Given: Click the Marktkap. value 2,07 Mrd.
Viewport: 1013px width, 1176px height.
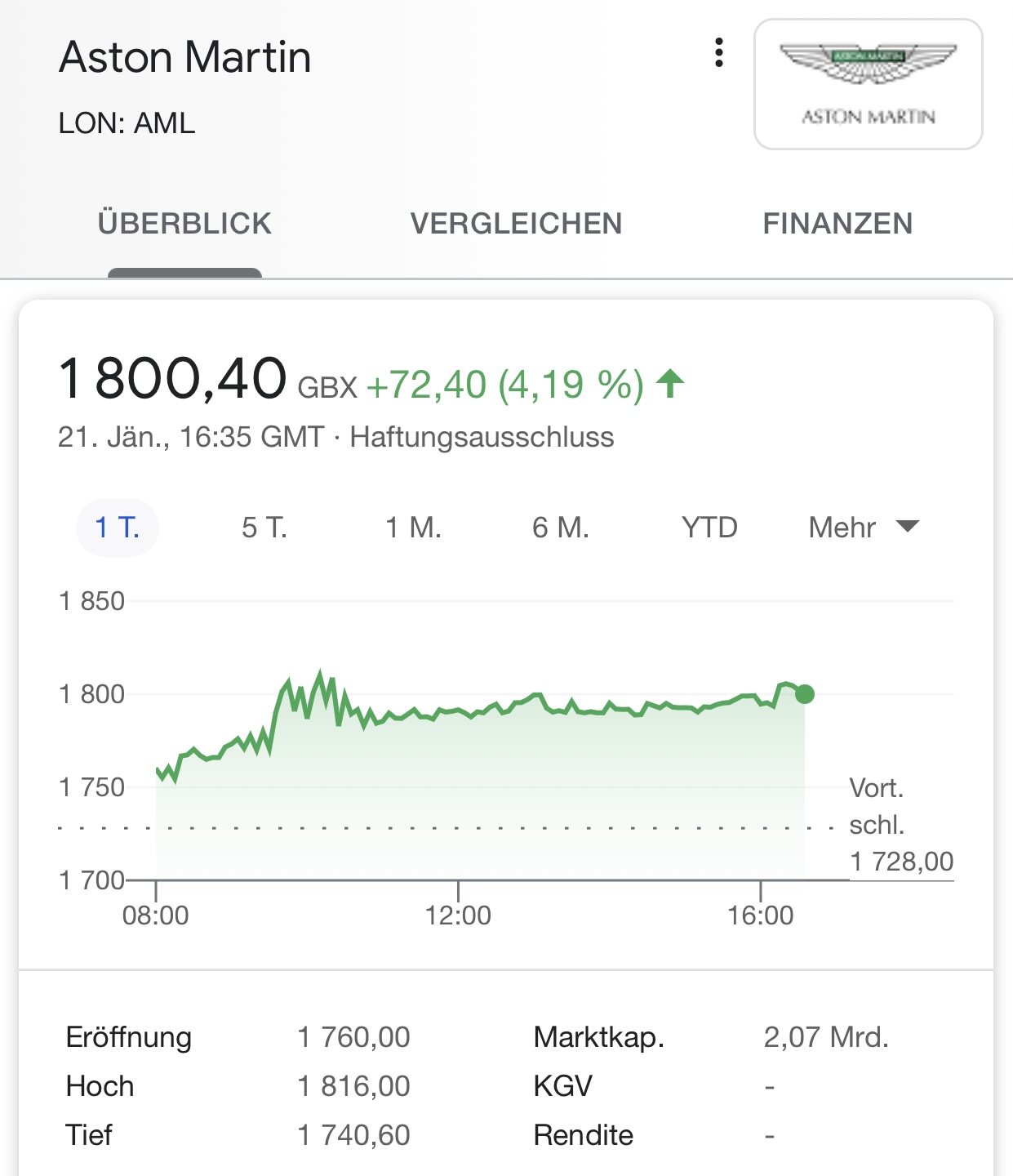Looking at the screenshot, I should click(x=825, y=1037).
